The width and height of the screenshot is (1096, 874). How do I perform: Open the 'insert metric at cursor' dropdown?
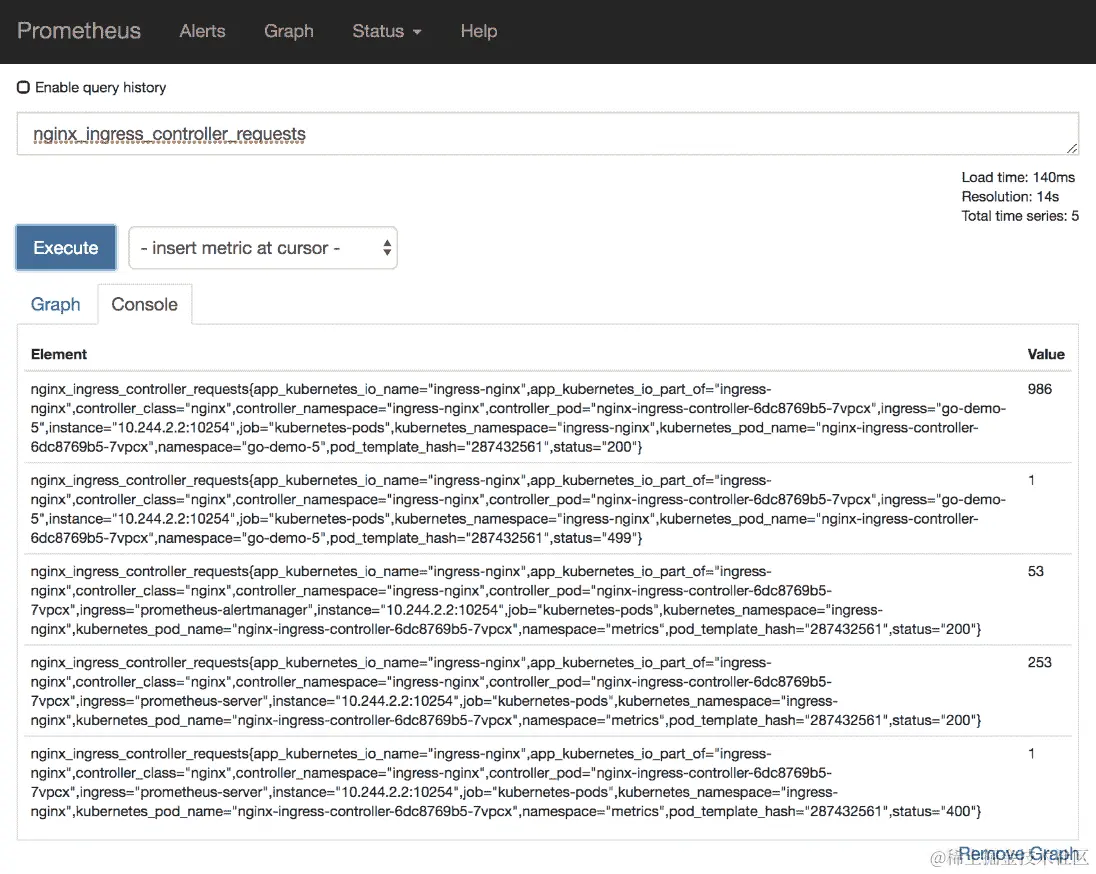click(x=263, y=248)
